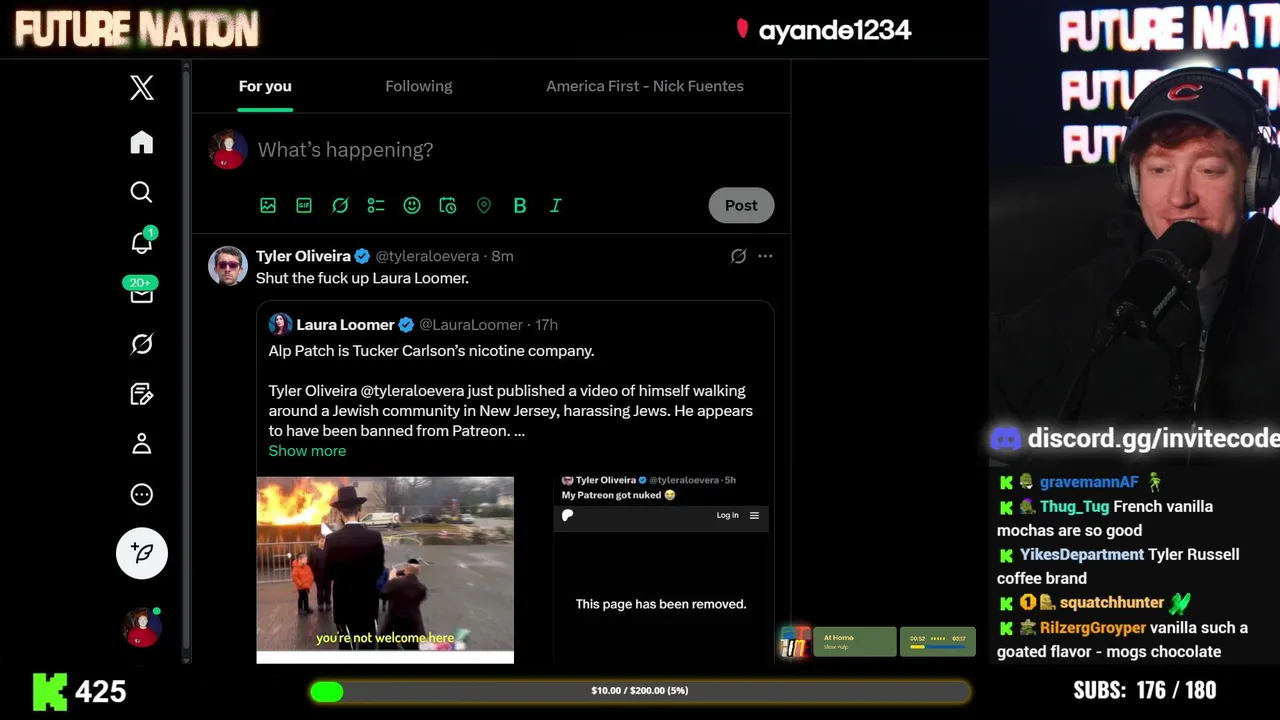This screenshot has height=720, width=1280.
Task: Click the SUBS: 176 / 180 counter
Action: pyautogui.click(x=1145, y=690)
